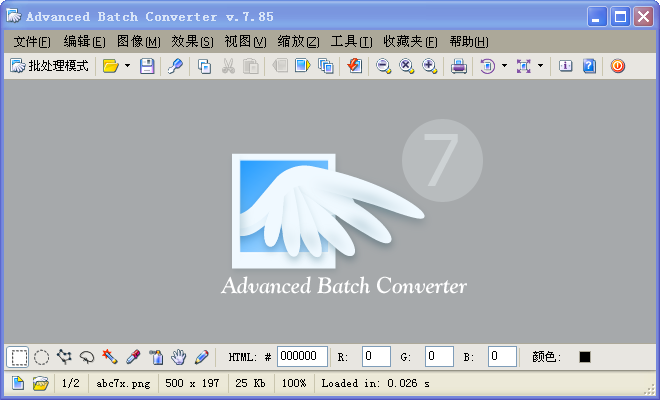Open the 编辑(E) menu
Viewport: 660px width, 400px height.
85,42
